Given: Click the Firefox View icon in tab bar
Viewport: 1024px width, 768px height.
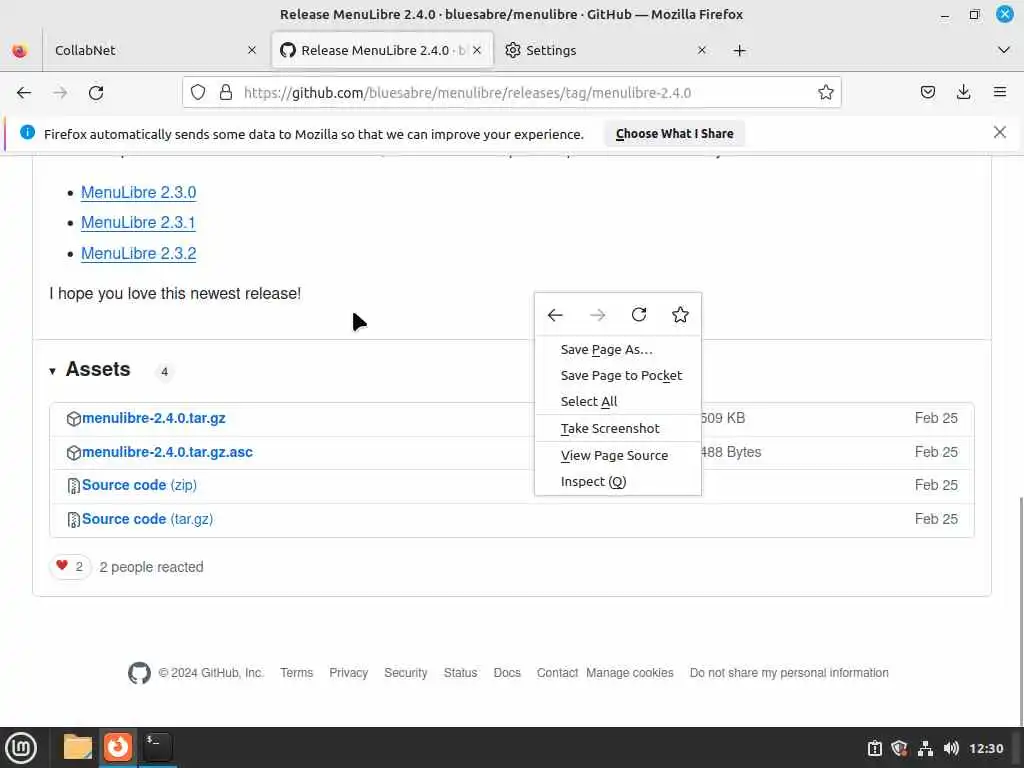Looking at the screenshot, I should [x=20, y=50].
